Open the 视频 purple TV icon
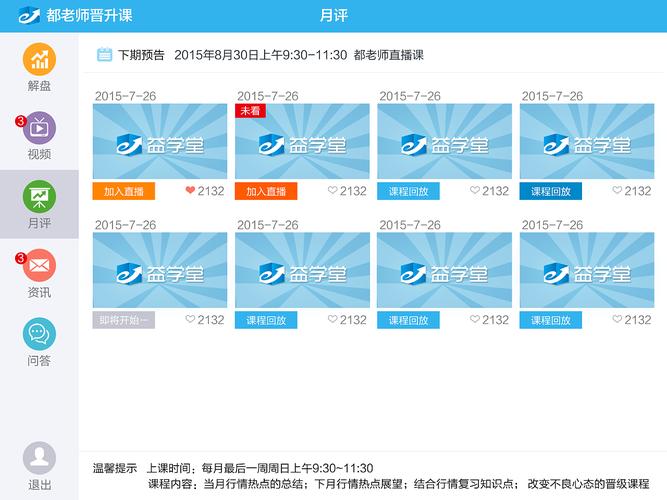Screen dimensions: 667x500 point(39,128)
